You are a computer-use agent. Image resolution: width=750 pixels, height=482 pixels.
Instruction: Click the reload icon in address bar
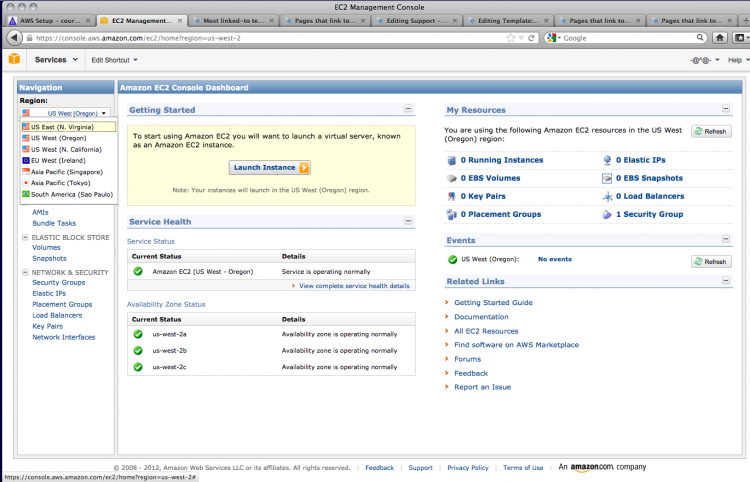531,38
